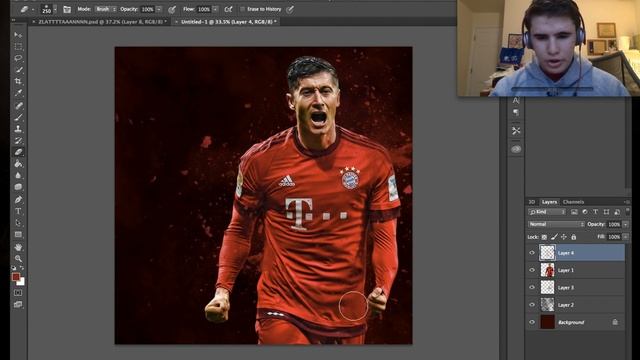
Task: Select the Clone Stamp tool
Action: click(18, 129)
